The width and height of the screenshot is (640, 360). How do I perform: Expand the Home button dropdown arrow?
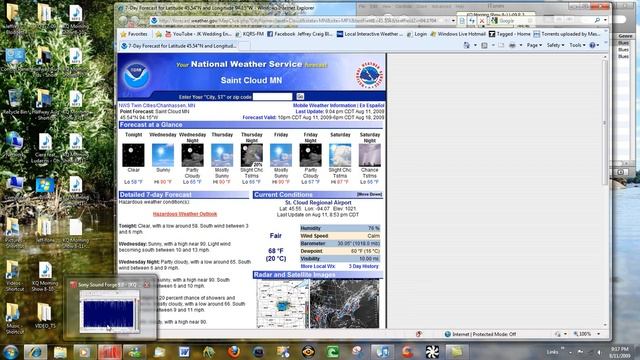475,45
